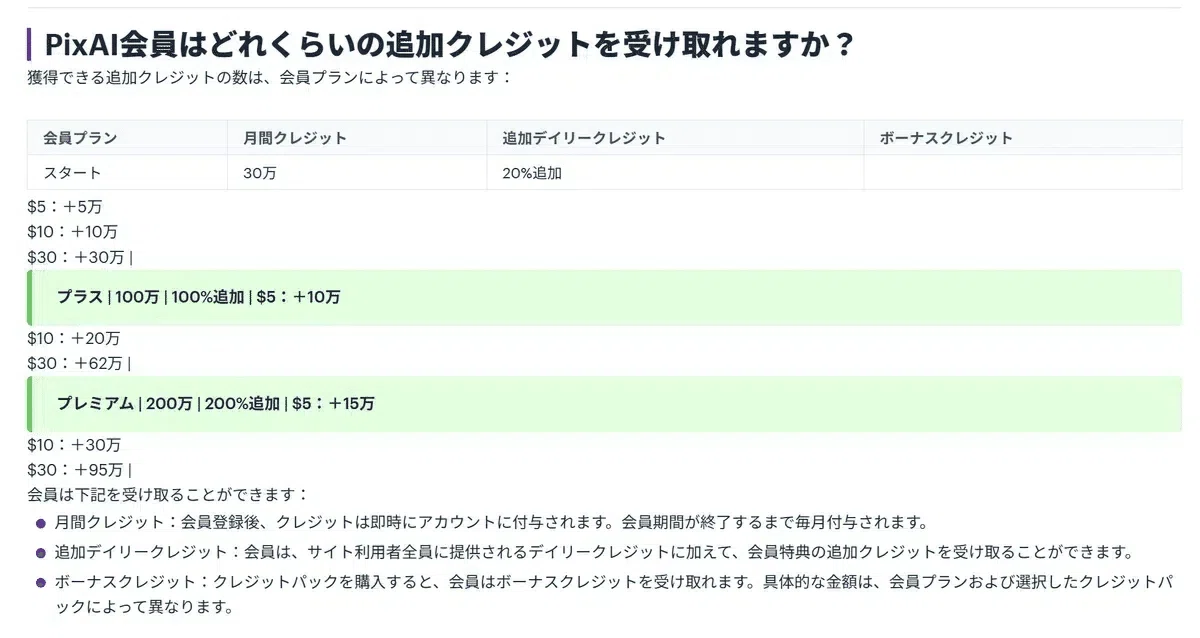Click the ボーナスクレジット column header
The height and width of the screenshot is (638, 1200).
[1023, 138]
